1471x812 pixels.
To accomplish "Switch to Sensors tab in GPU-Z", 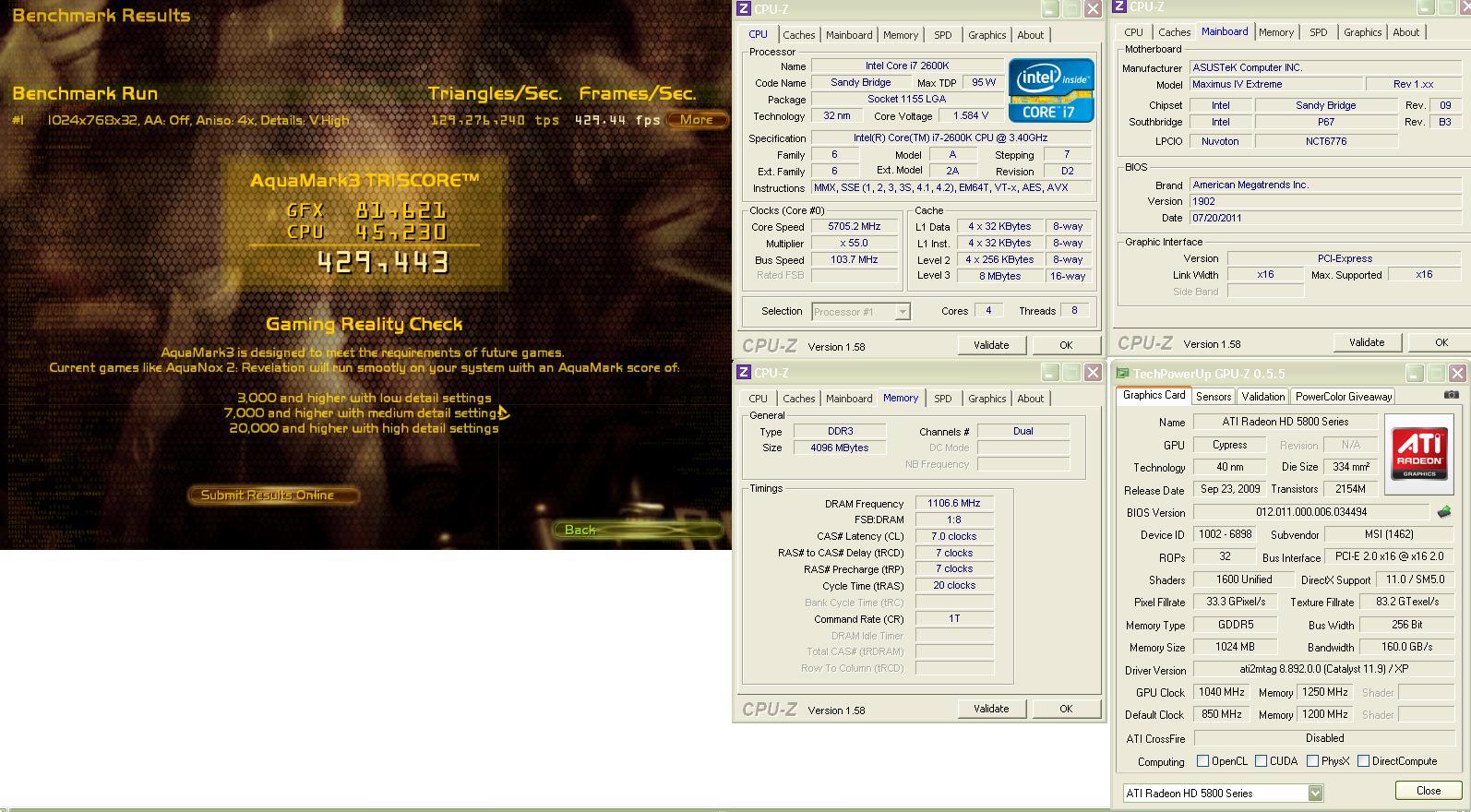I will point(1214,397).
